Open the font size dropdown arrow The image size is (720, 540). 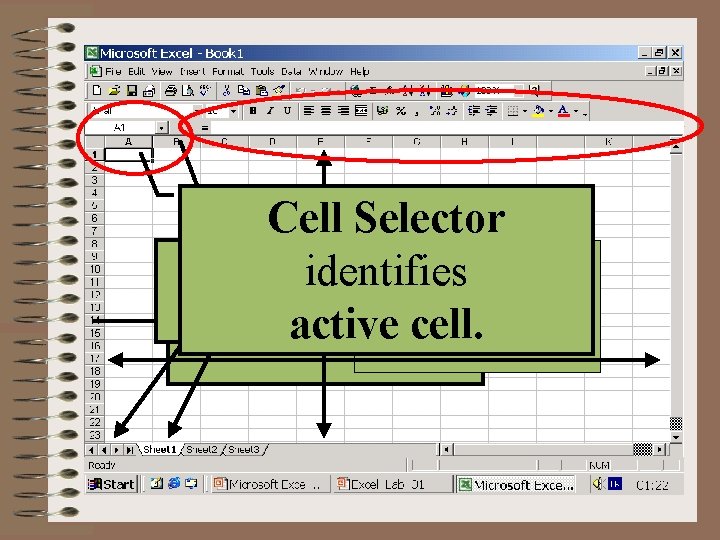(233, 111)
